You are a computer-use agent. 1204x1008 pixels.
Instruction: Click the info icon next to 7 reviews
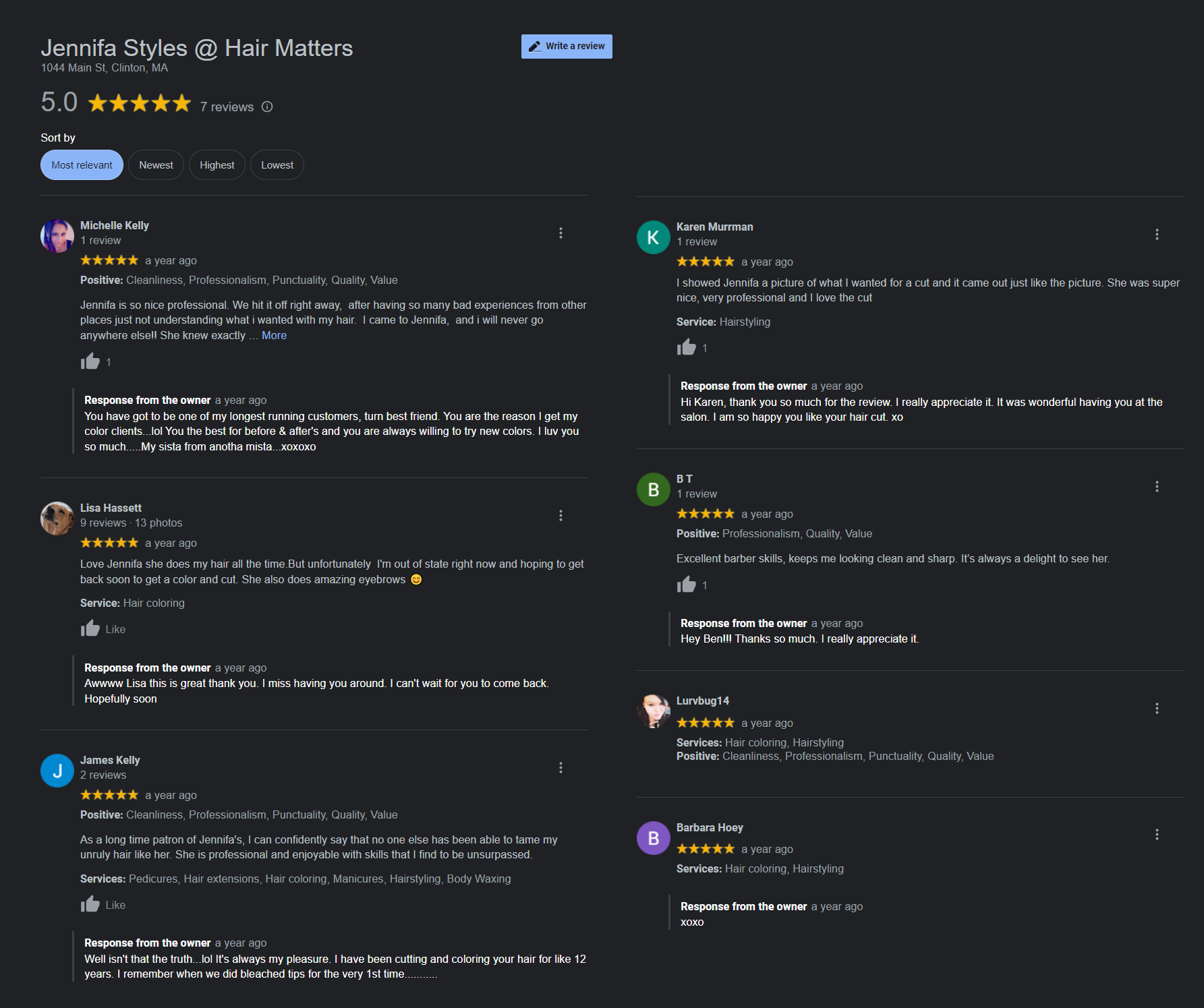point(267,107)
